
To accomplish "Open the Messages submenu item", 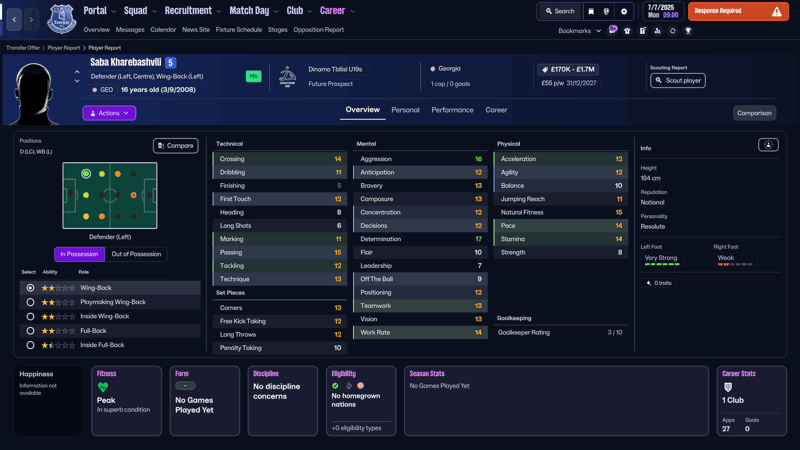I will [130, 30].
